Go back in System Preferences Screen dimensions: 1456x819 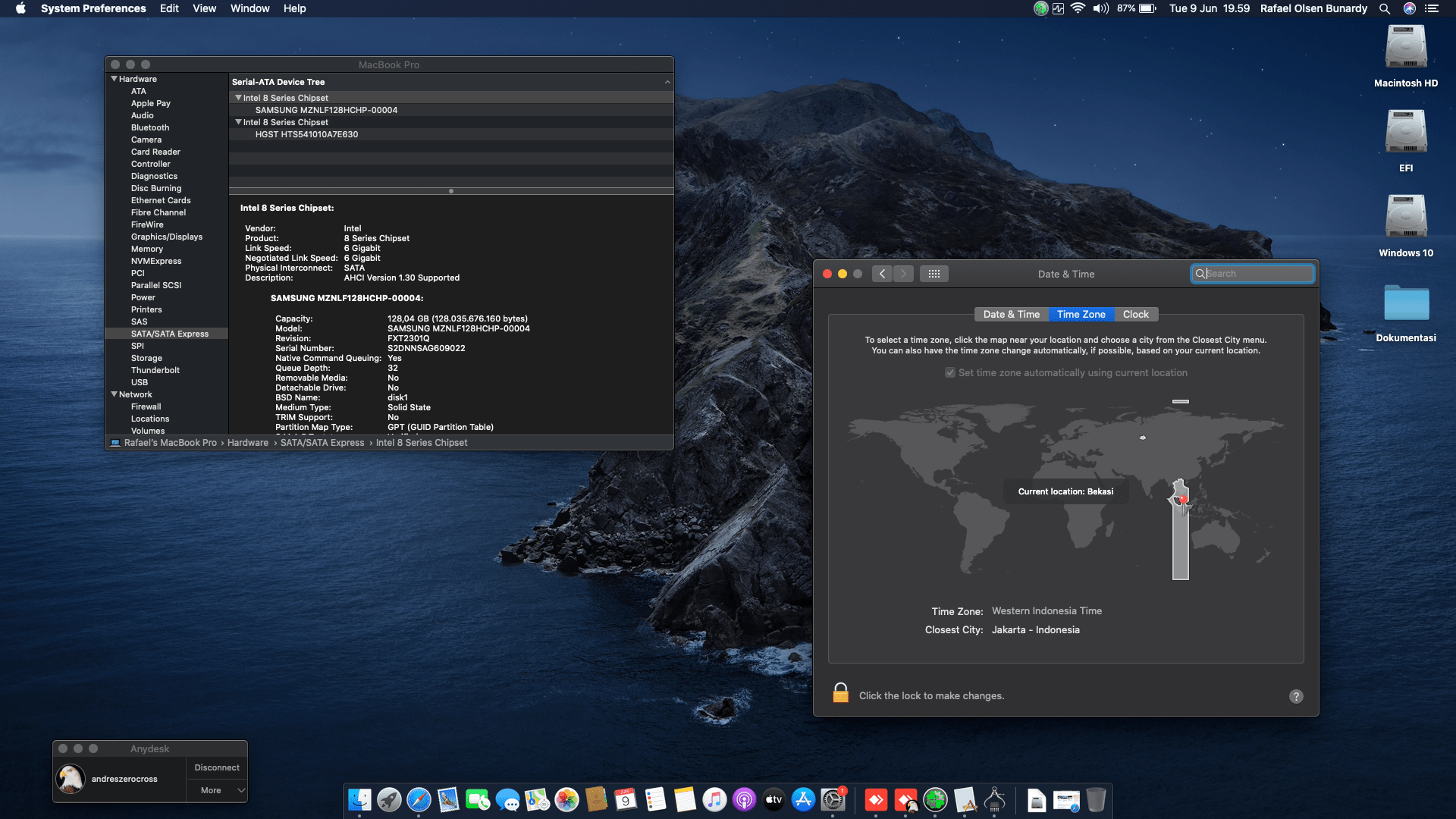coord(882,274)
